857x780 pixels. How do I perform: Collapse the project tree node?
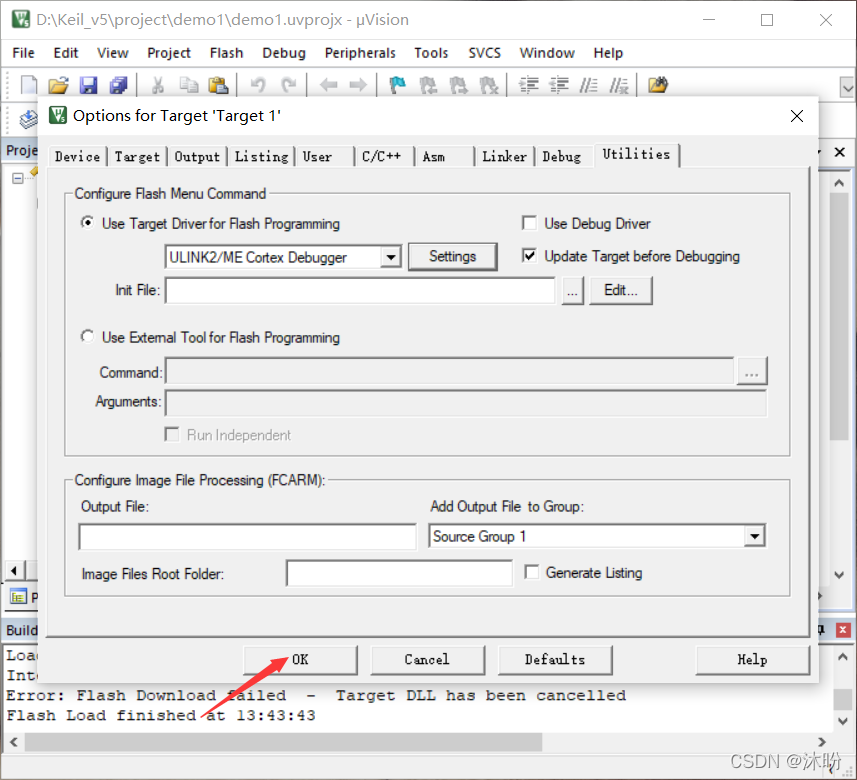coord(17,179)
